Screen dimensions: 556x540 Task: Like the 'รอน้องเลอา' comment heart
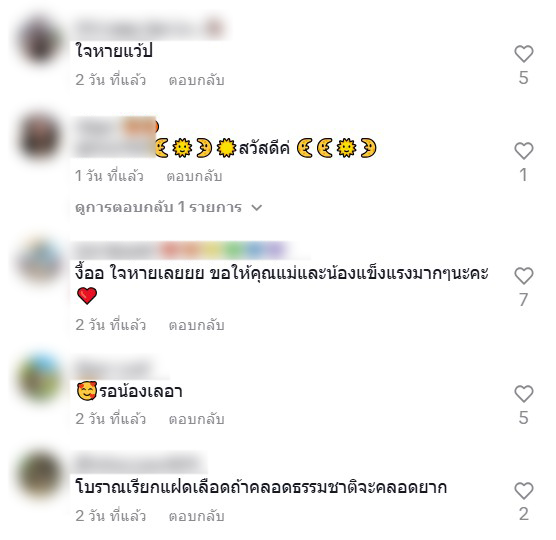(524, 394)
